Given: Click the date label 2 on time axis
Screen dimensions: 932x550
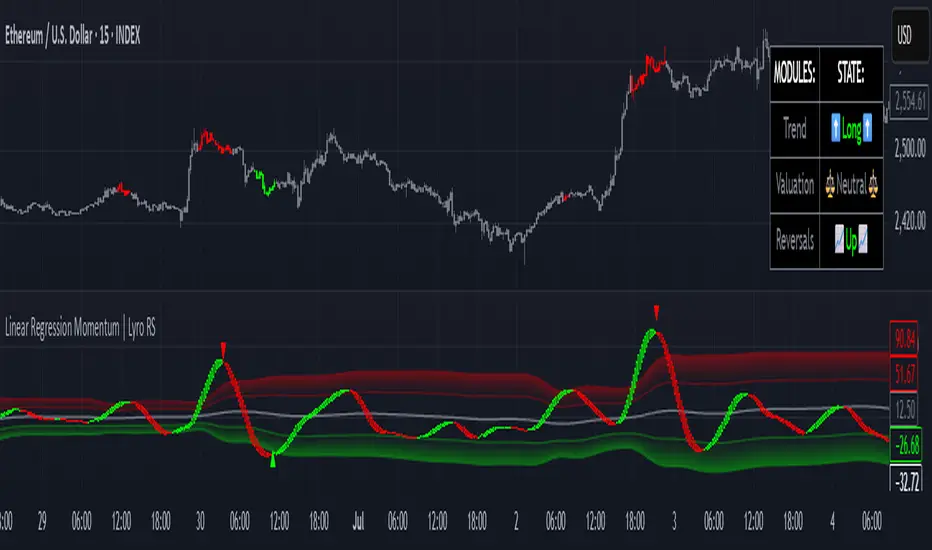Looking at the screenshot, I should tap(516, 521).
